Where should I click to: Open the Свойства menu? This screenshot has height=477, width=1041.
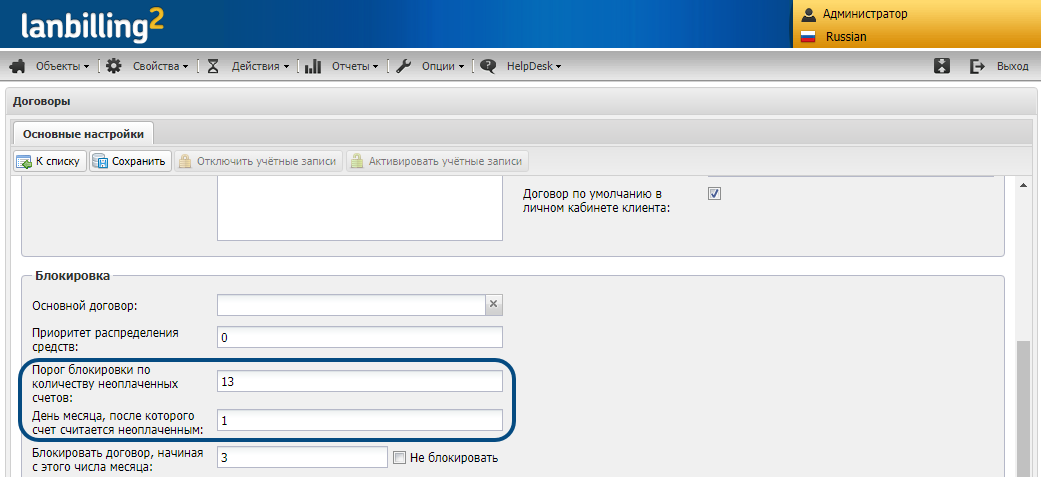[x=161, y=66]
